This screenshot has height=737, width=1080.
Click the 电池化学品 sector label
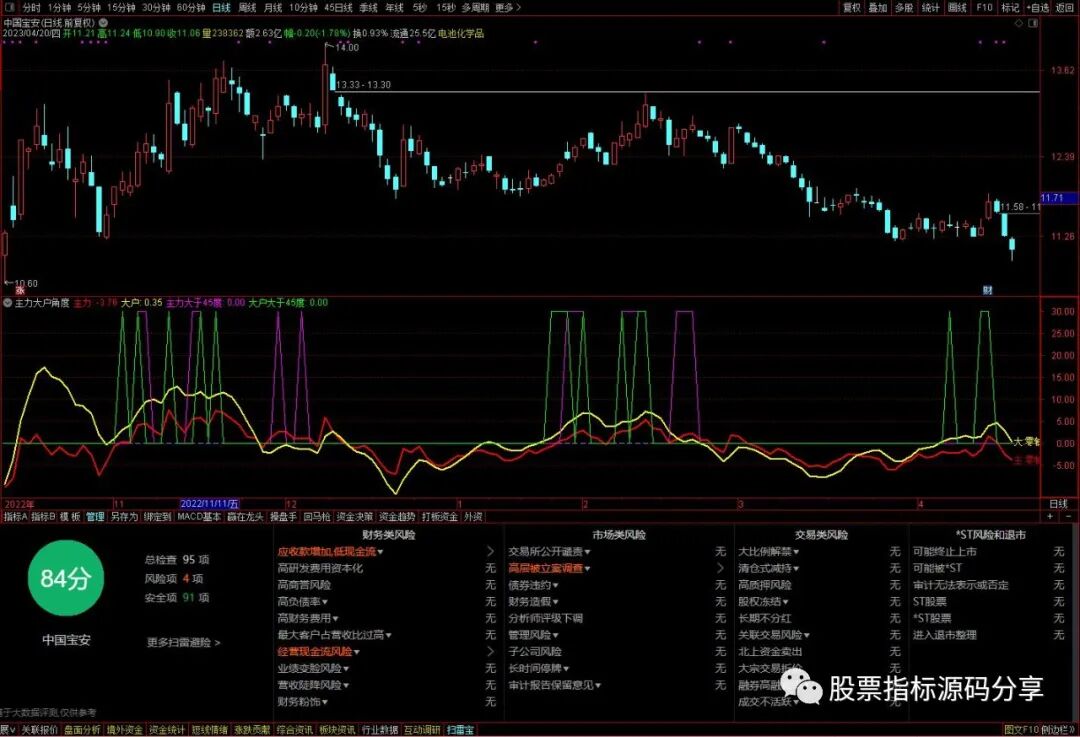click(x=460, y=33)
